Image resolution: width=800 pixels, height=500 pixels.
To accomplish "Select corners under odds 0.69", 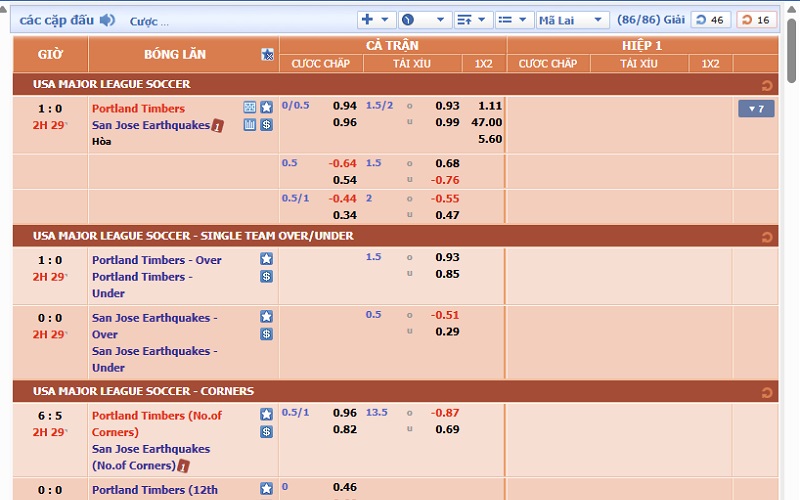I will [x=447, y=430].
